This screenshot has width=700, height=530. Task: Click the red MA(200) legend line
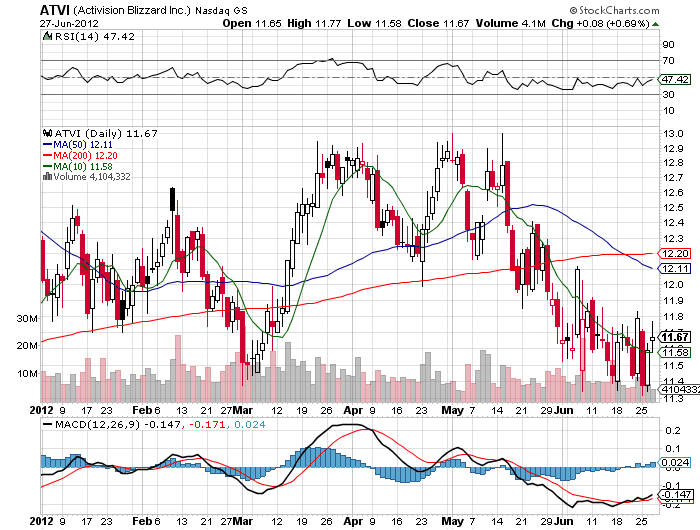48,155
